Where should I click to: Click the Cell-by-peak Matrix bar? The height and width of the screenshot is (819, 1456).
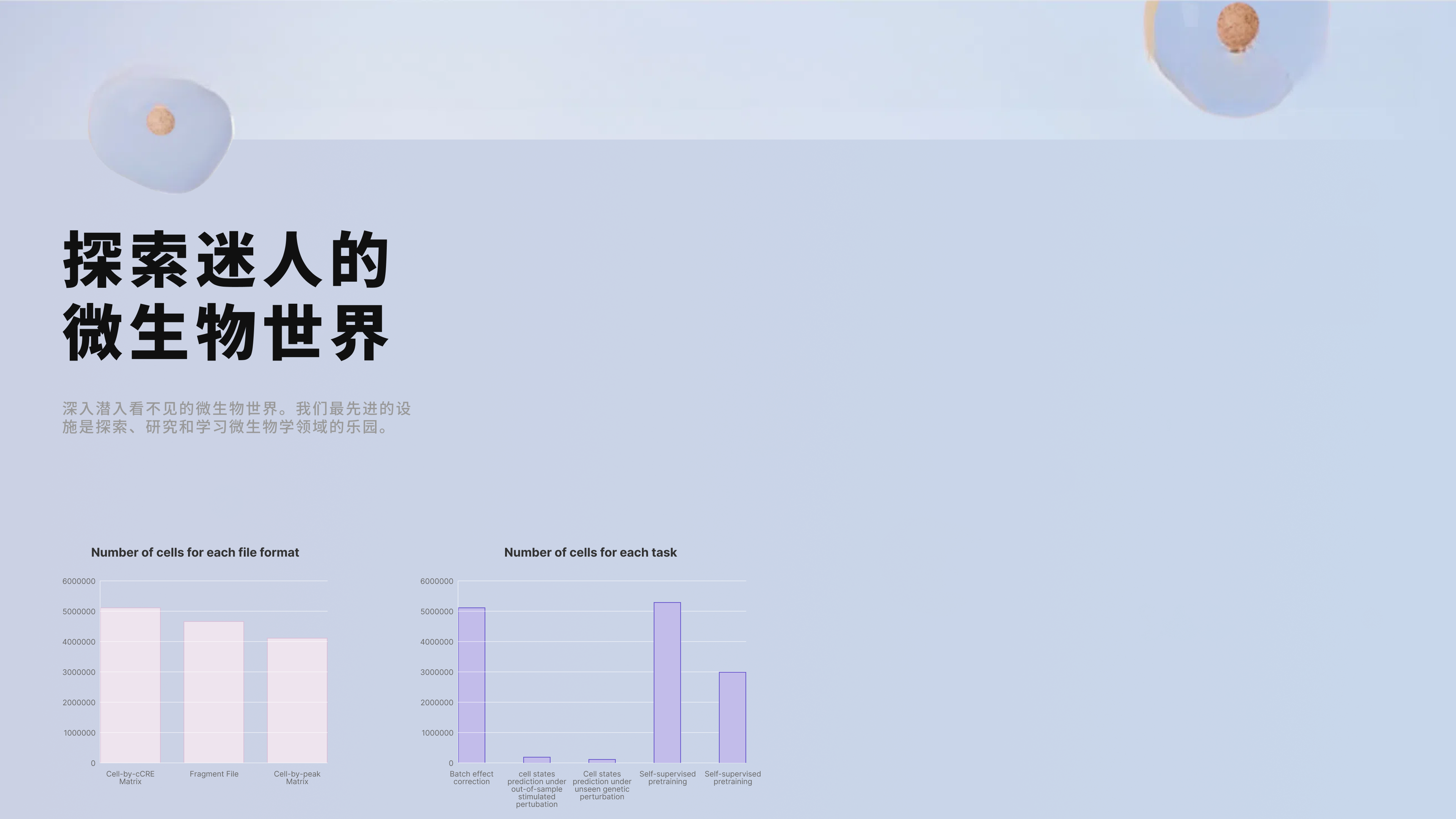[x=297, y=701]
